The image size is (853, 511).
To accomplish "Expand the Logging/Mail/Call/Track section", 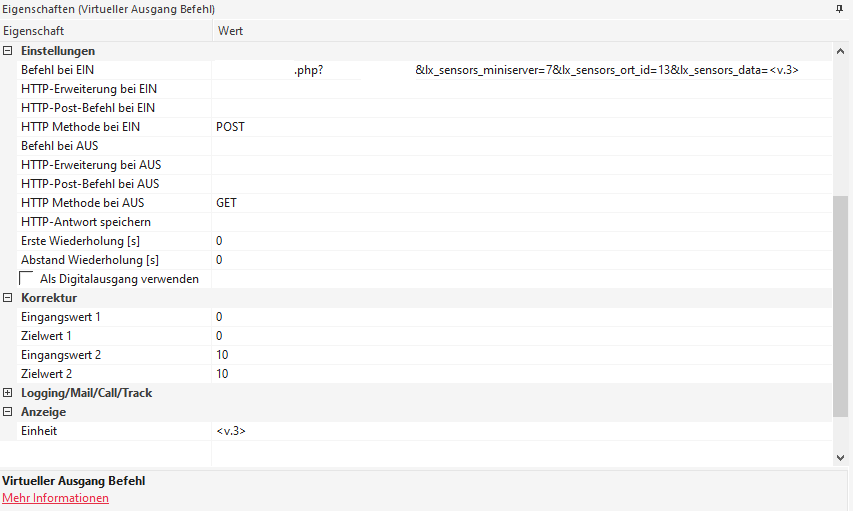I will 8,393.
